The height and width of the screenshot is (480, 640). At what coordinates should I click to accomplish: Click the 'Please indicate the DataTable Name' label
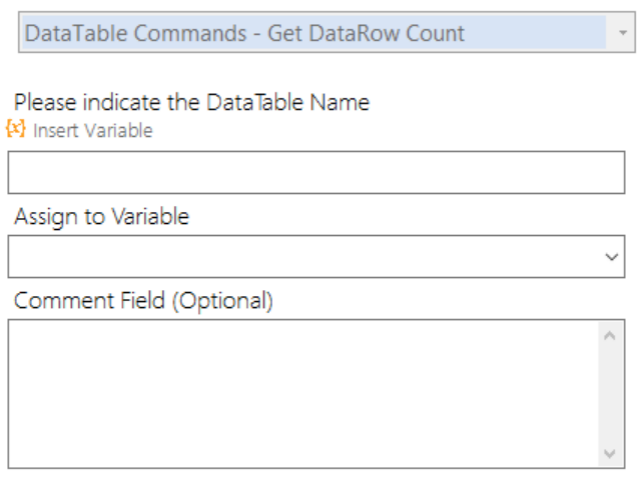(x=192, y=102)
